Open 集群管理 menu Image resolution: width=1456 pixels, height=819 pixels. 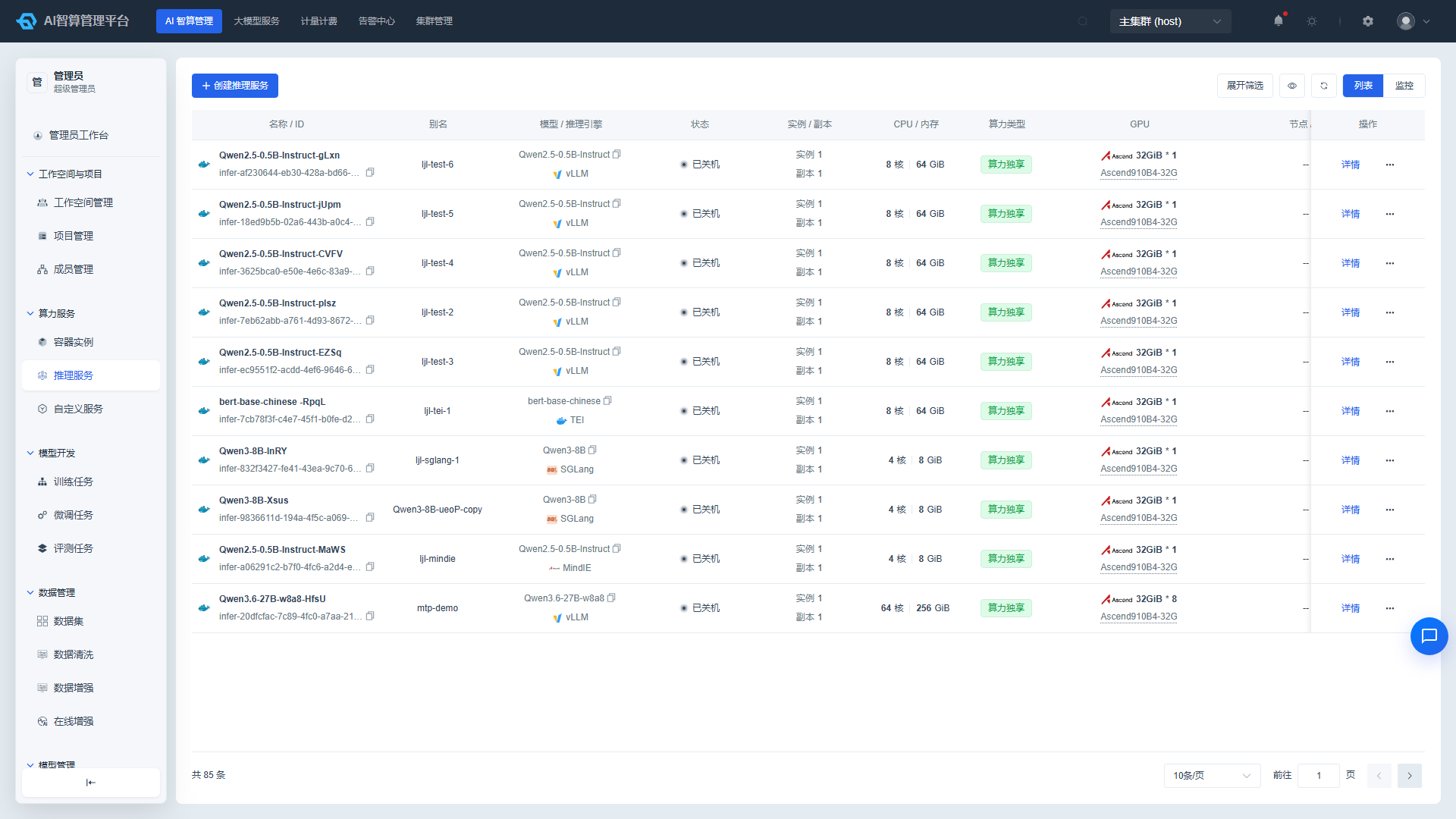435,21
